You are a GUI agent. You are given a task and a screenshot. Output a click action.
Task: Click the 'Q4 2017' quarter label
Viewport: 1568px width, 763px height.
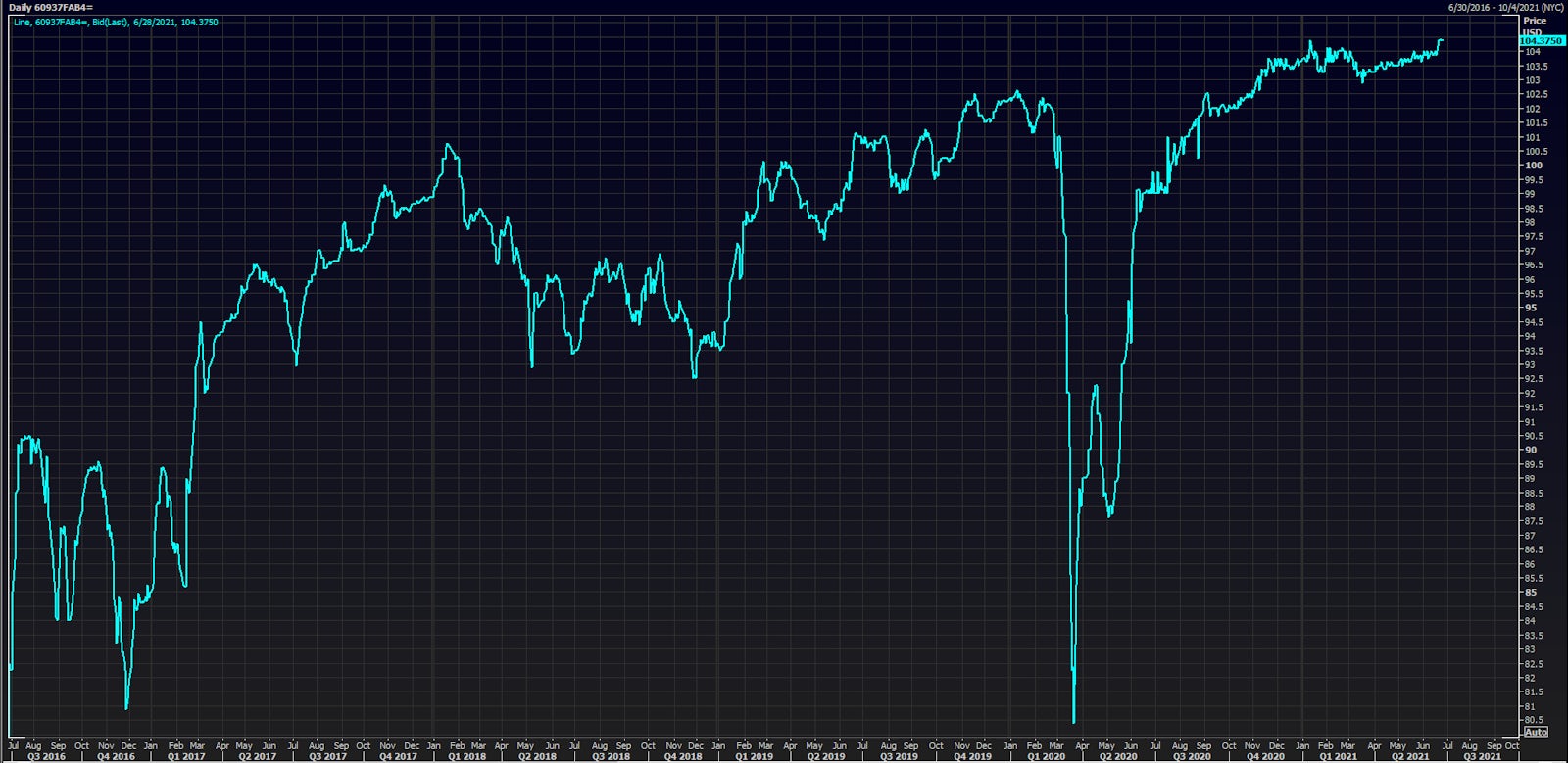[398, 756]
